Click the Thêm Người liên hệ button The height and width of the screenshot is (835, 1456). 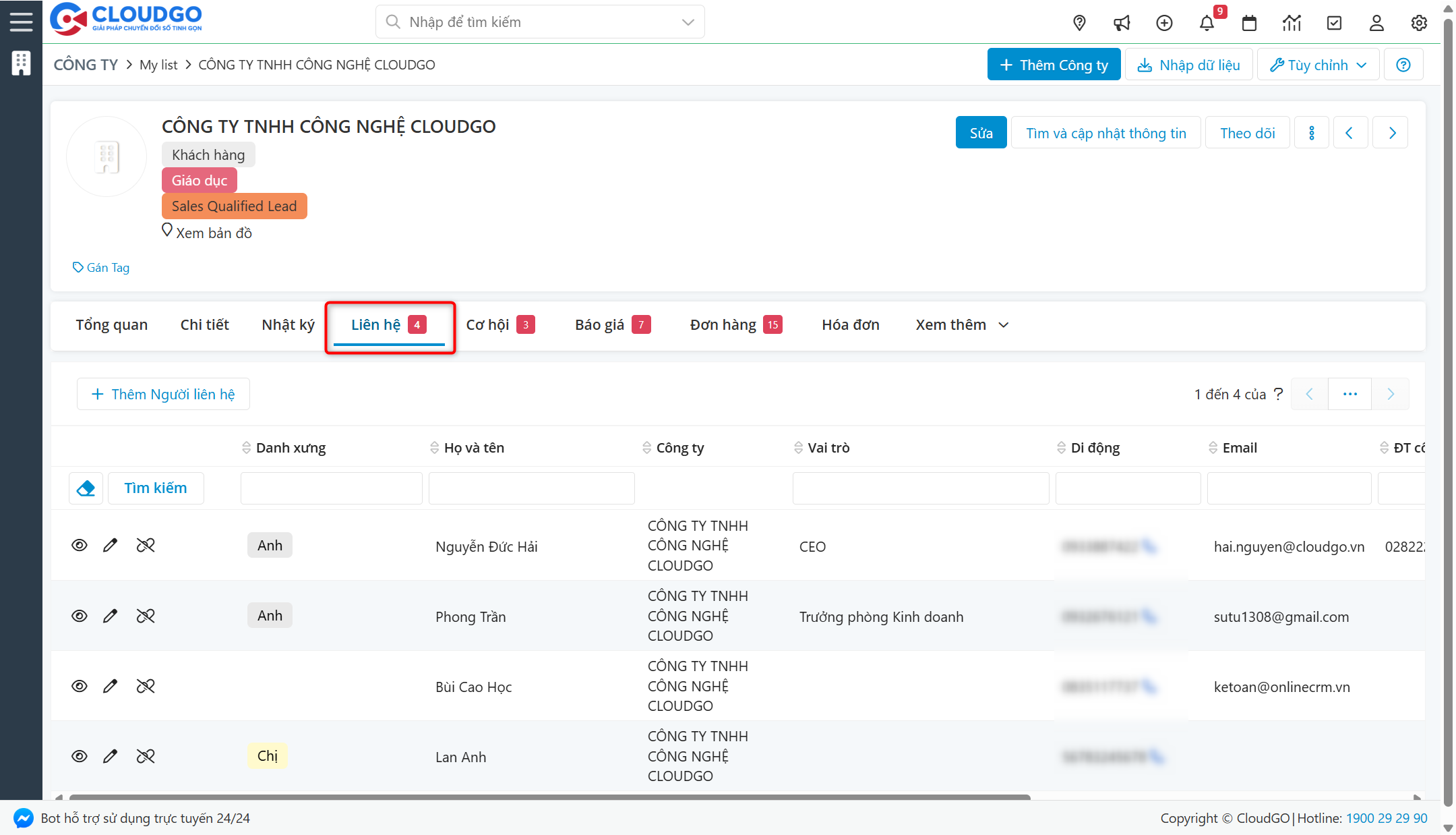click(x=163, y=394)
